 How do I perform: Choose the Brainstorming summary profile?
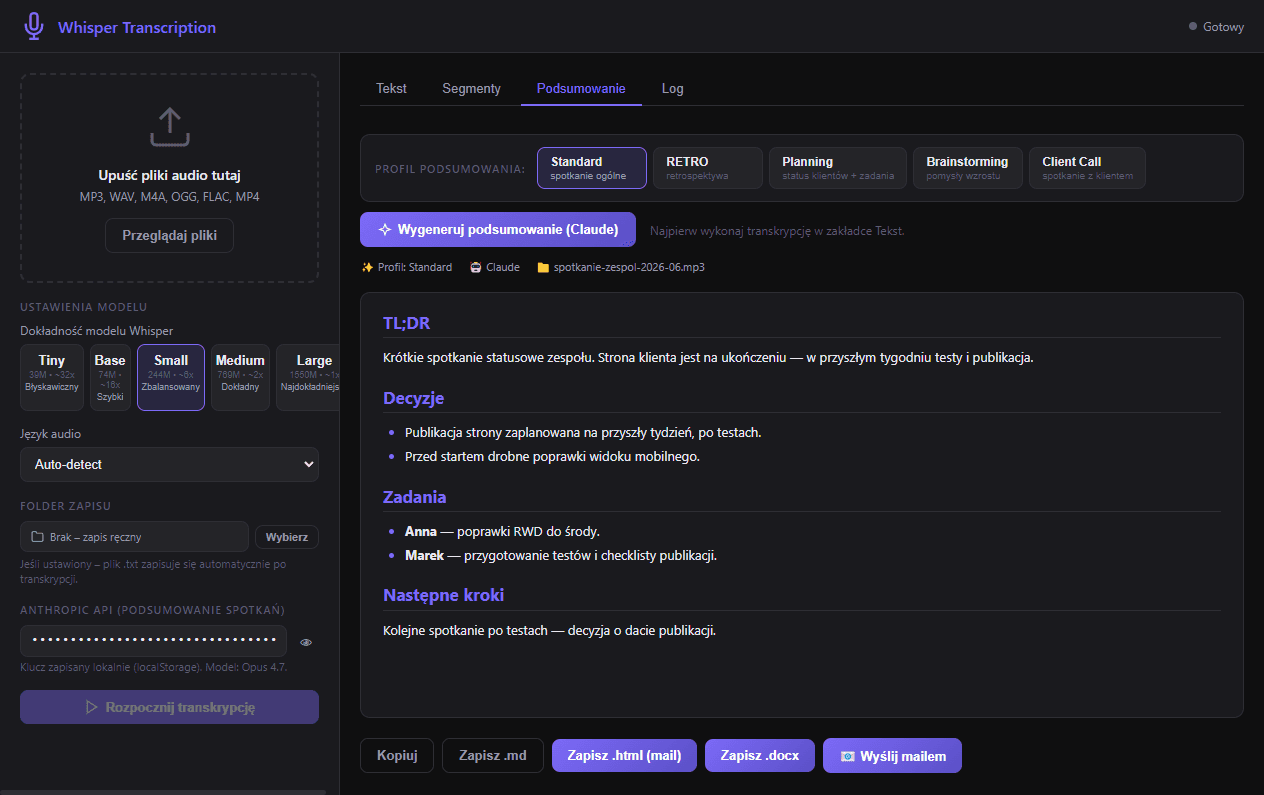[968, 168]
